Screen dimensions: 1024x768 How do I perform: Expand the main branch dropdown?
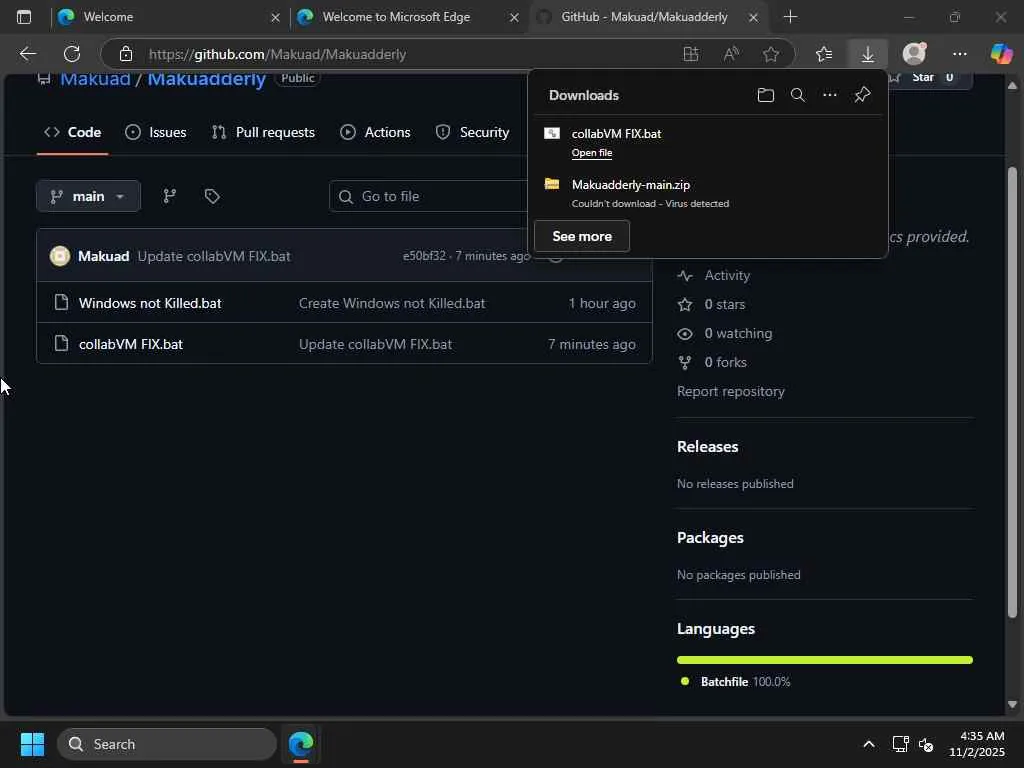[88, 196]
